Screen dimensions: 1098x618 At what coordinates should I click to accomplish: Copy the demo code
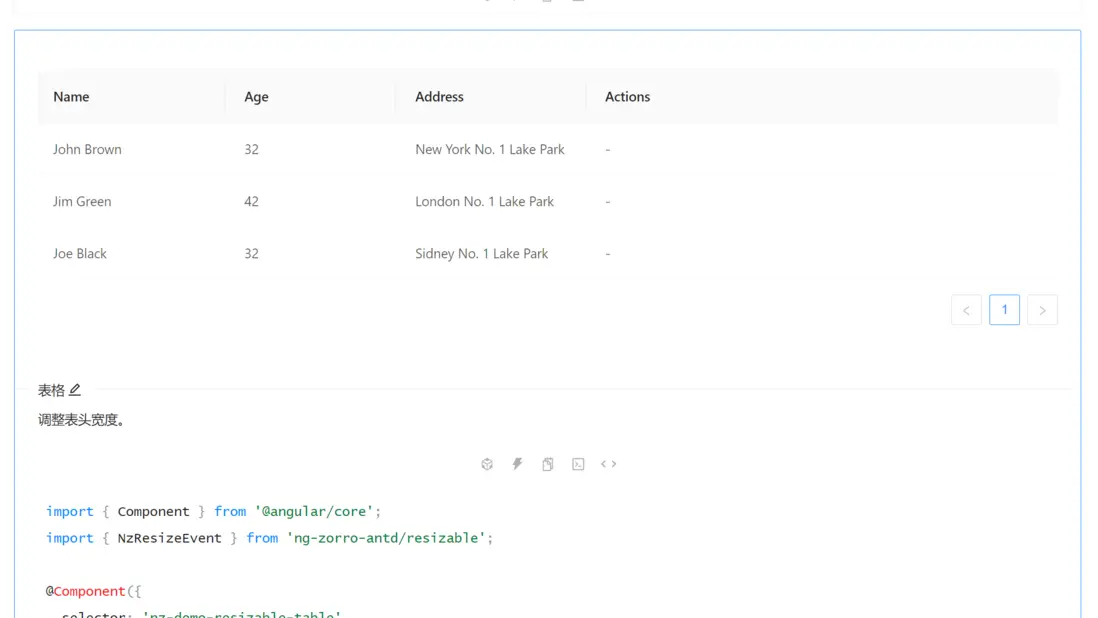tap(548, 464)
